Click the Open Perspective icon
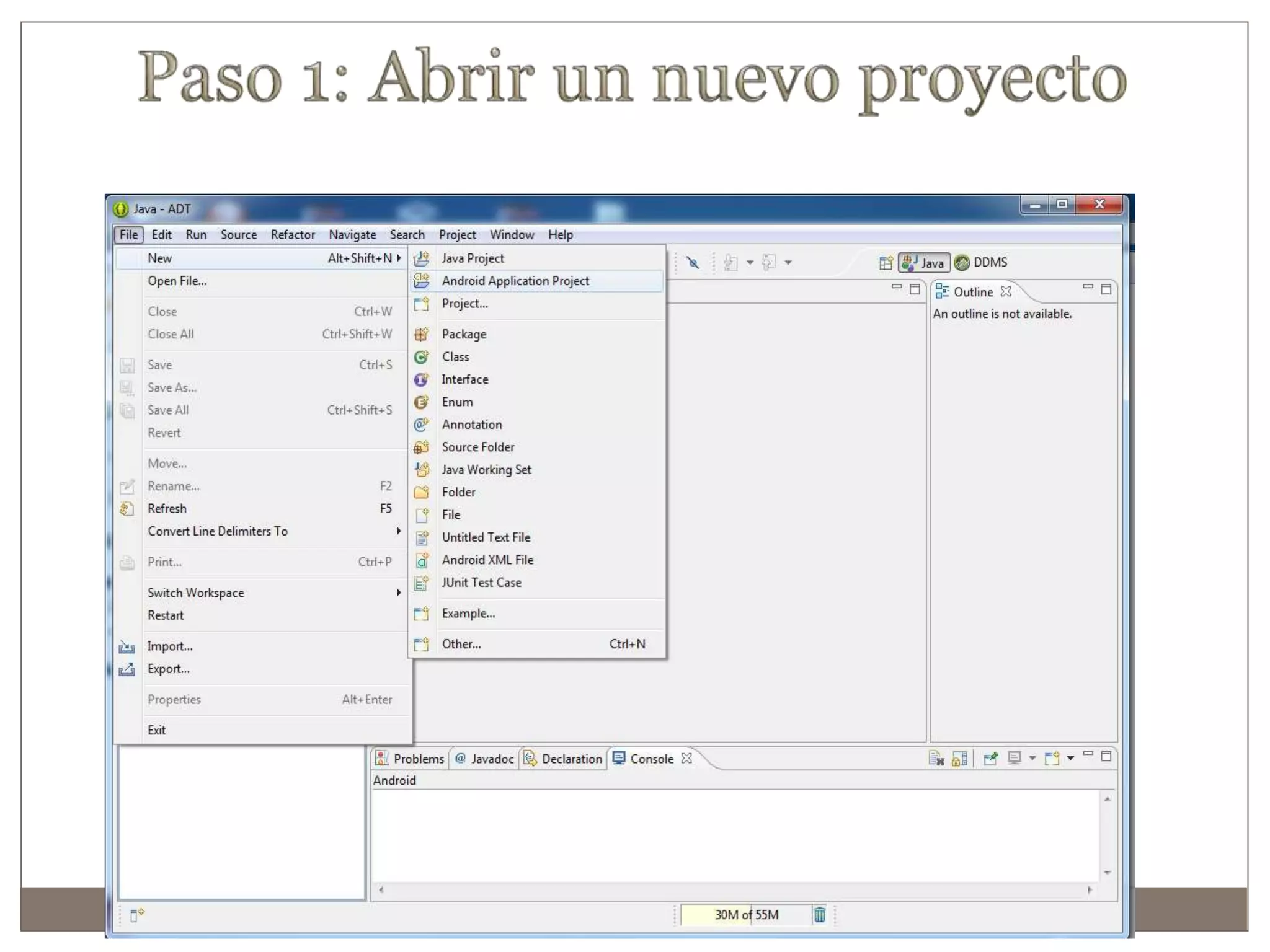 coord(886,263)
